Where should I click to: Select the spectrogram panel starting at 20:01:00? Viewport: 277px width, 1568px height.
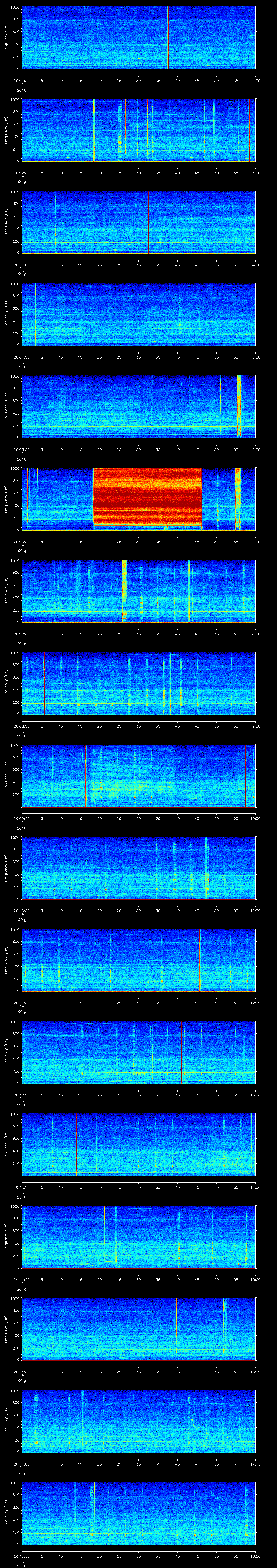139,38
